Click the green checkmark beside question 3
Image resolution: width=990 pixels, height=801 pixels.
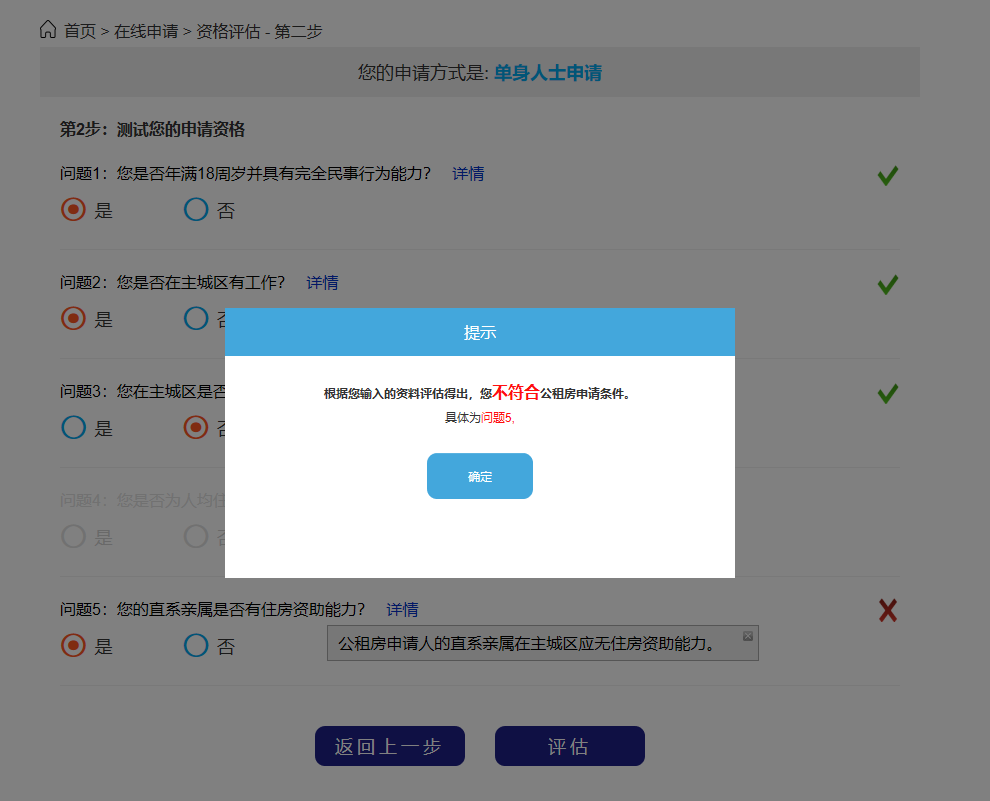pos(886,393)
